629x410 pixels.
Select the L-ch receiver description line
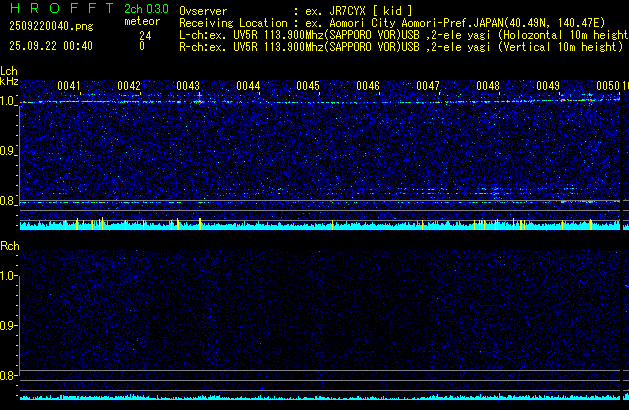(400, 34)
